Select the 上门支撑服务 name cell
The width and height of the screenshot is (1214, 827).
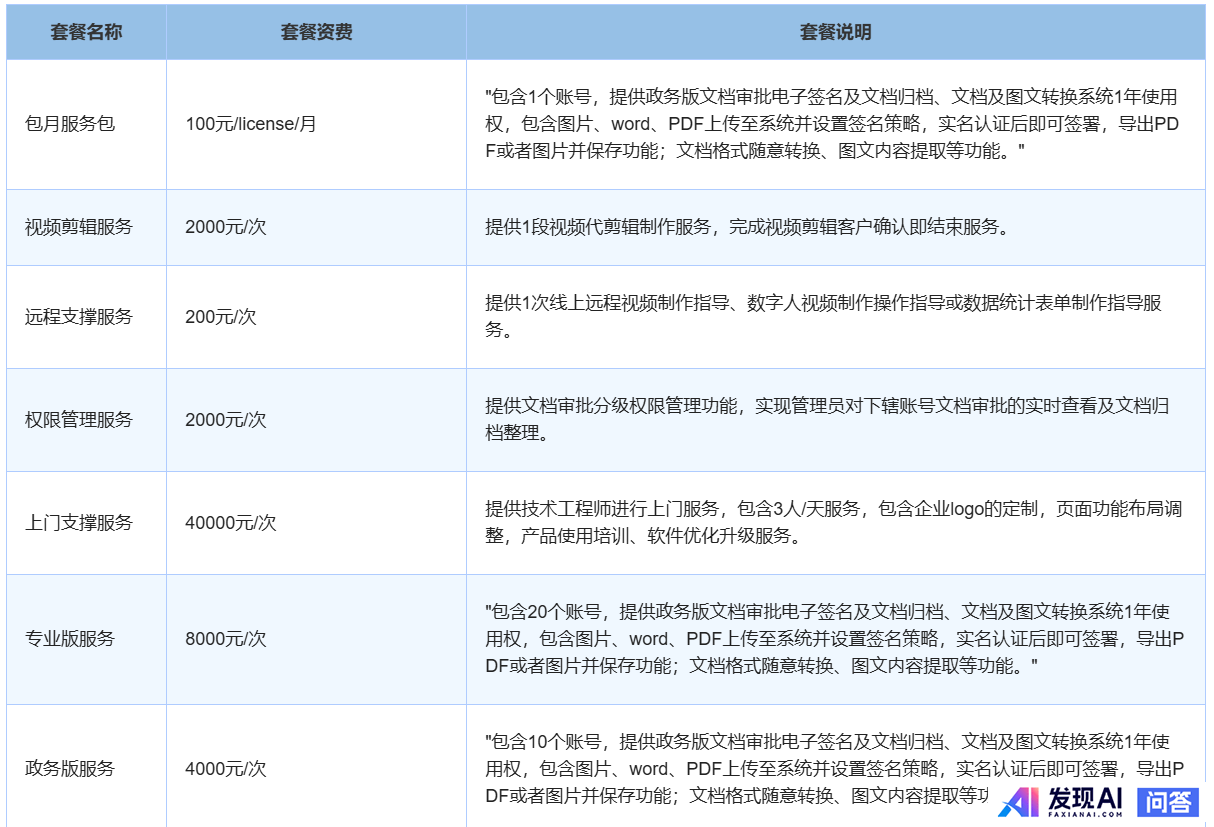point(79,523)
